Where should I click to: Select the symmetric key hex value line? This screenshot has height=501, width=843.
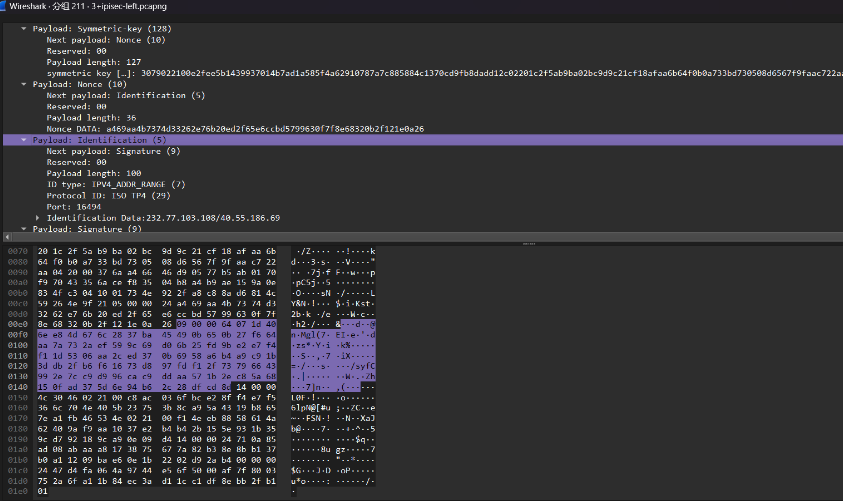(x=444, y=73)
